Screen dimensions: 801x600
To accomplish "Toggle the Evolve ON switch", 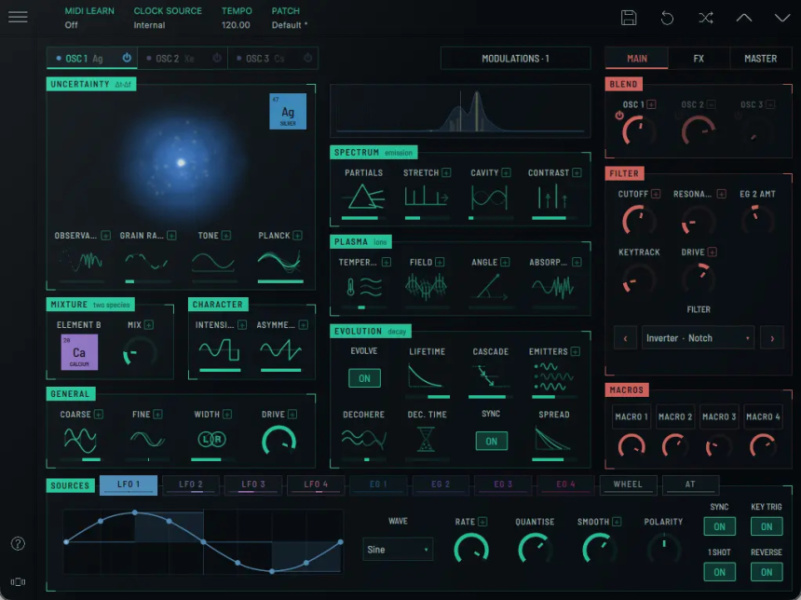I will tap(364, 378).
